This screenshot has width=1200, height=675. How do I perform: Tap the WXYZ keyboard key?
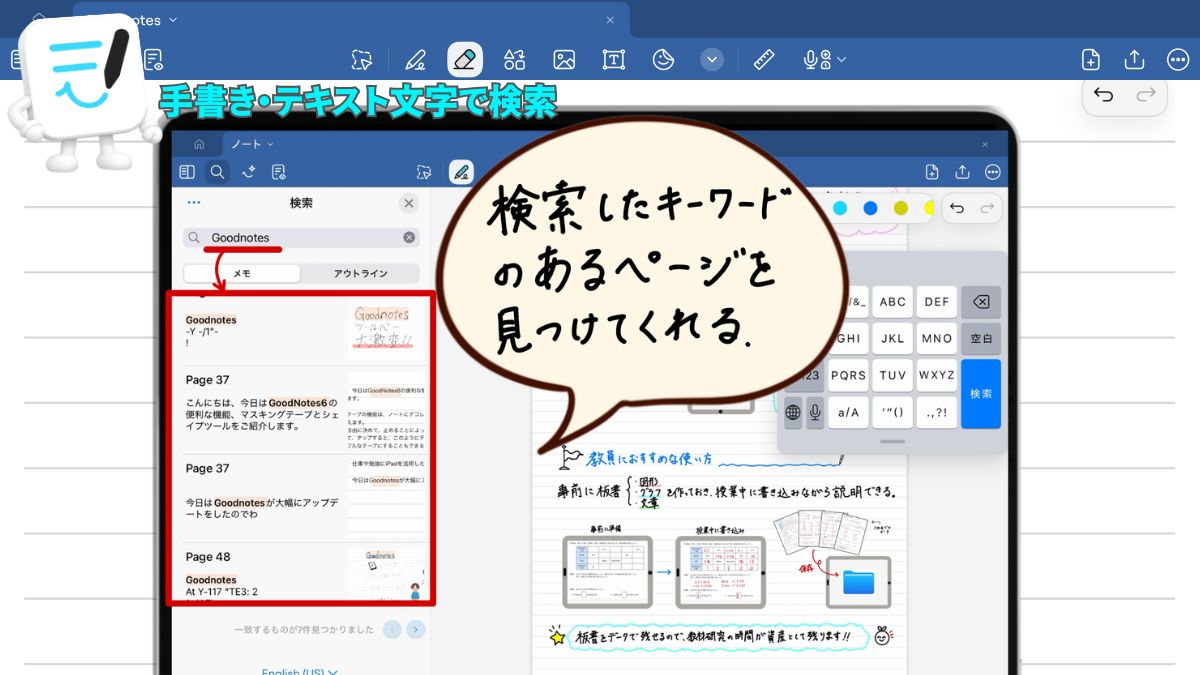click(x=937, y=376)
